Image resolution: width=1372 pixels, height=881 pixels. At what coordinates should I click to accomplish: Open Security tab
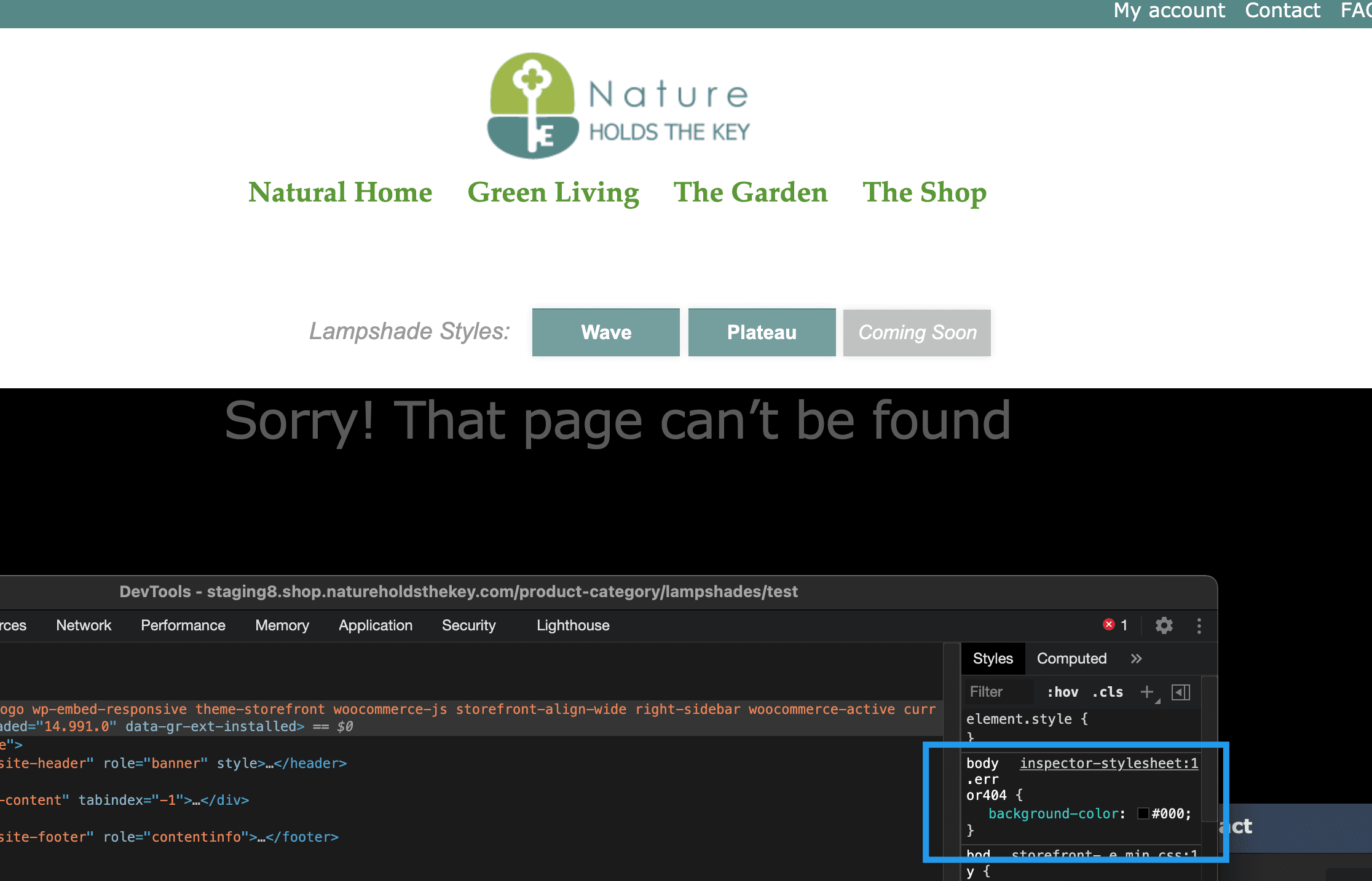[469, 625]
